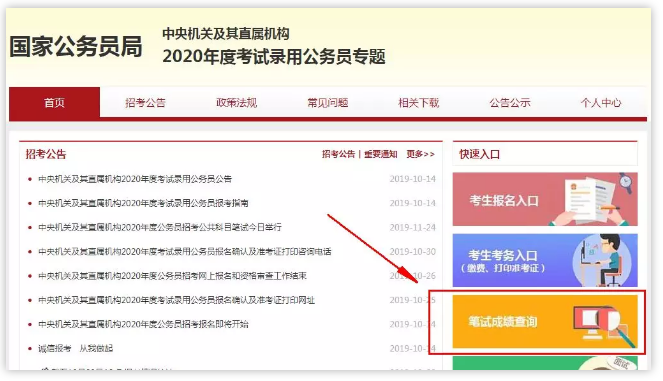Open 公务员报考指南 article
663x381 pixels.
143,203
